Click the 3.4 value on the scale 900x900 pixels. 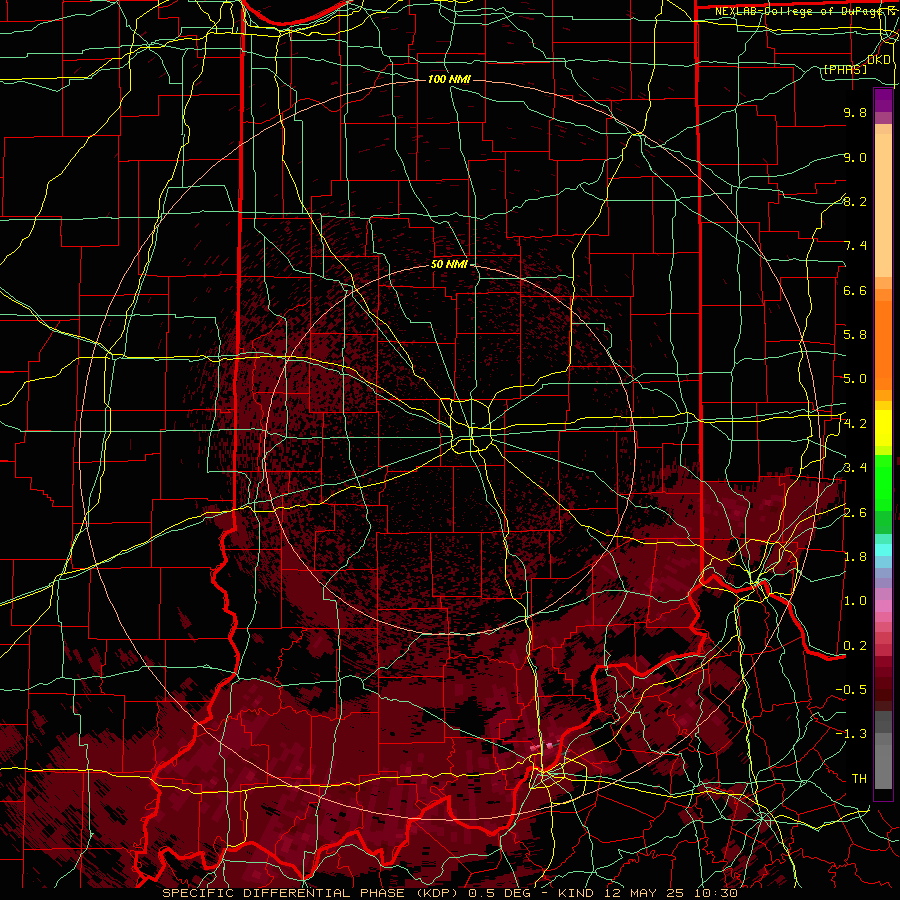click(855, 468)
